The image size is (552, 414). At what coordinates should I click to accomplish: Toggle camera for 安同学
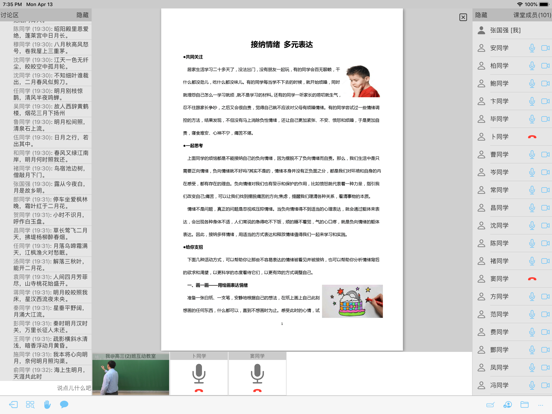coord(545,48)
